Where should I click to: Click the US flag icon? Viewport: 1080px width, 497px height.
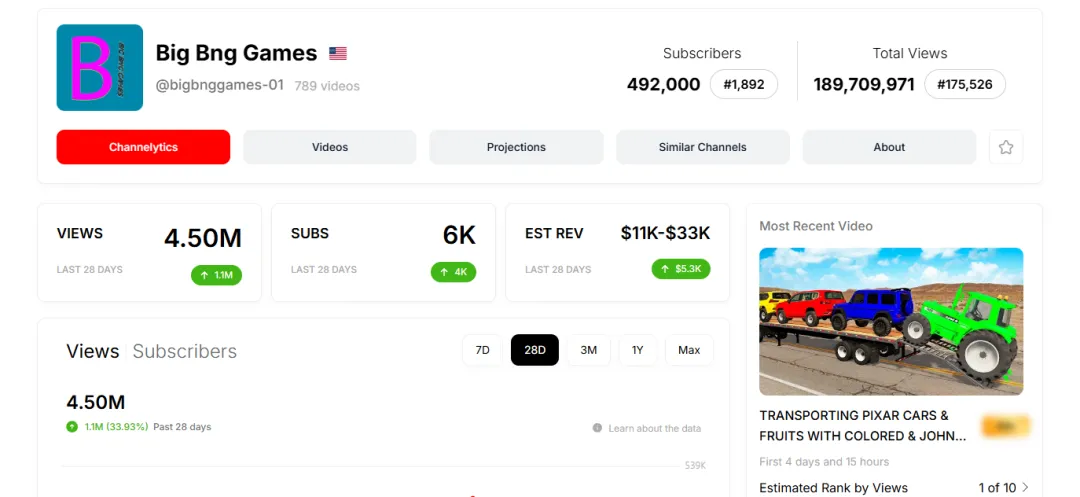coord(338,54)
